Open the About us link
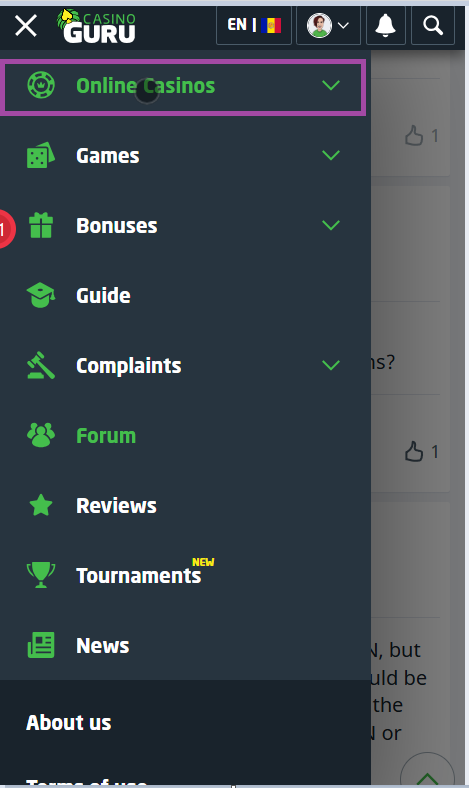 pyautogui.click(x=68, y=722)
